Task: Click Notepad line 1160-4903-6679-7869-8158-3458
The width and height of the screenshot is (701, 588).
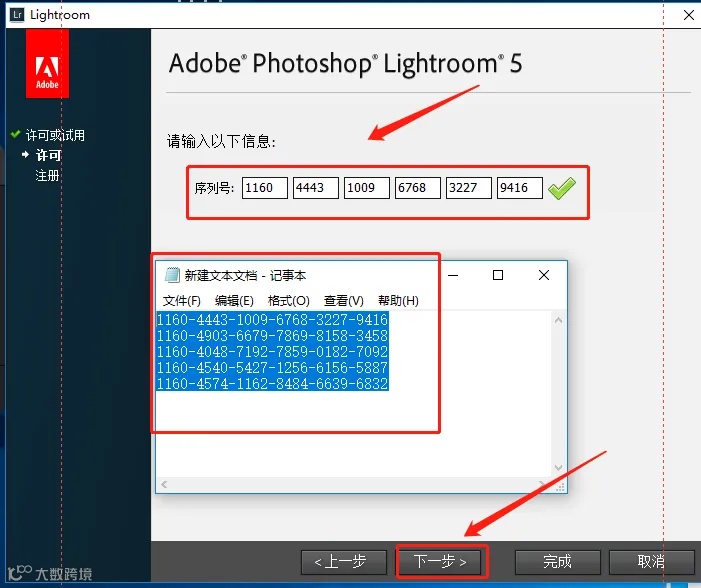Action: [272, 336]
